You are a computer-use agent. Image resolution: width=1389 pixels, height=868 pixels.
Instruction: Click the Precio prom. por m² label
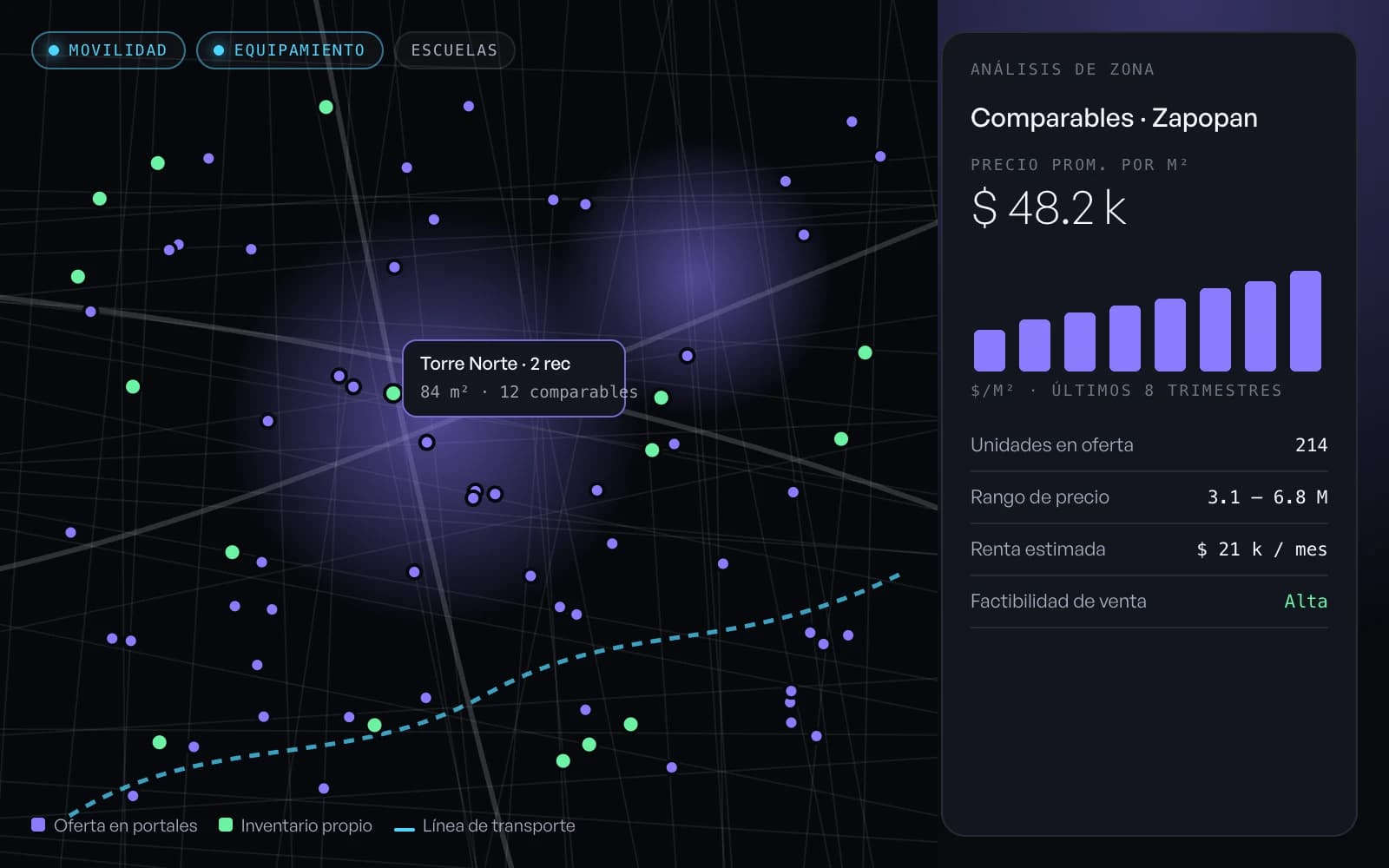click(x=1079, y=164)
